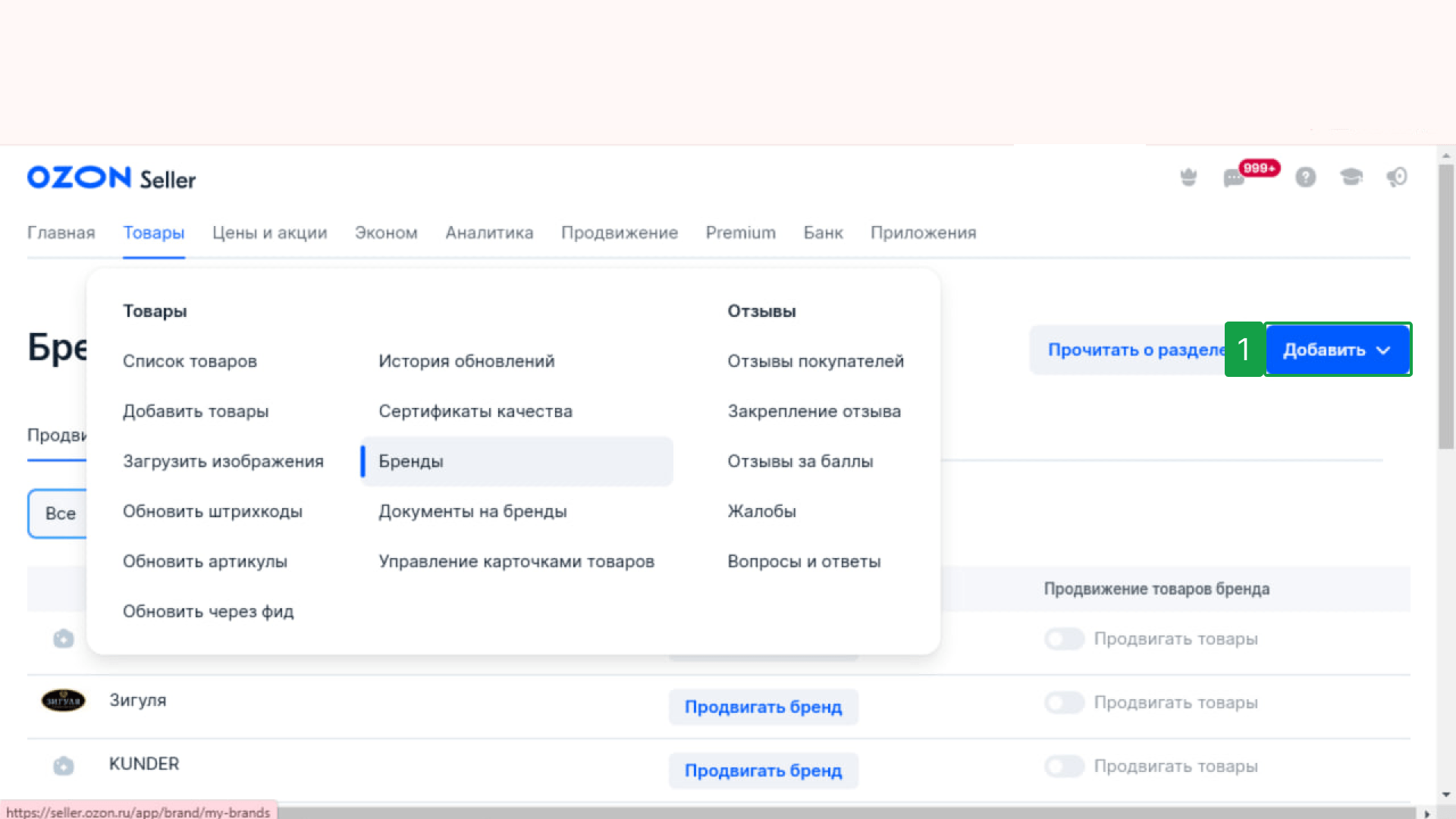The width and height of the screenshot is (1456, 819).
Task: Select Закрепление отзыва menu item
Action: coord(814,411)
